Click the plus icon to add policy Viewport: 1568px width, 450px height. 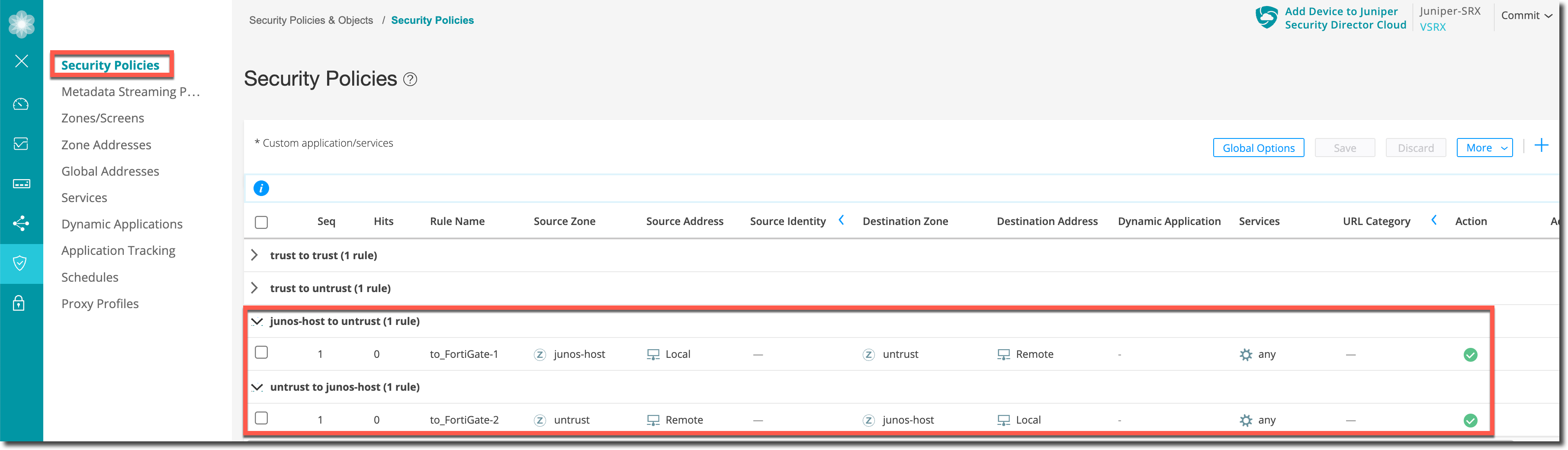pyautogui.click(x=1541, y=145)
